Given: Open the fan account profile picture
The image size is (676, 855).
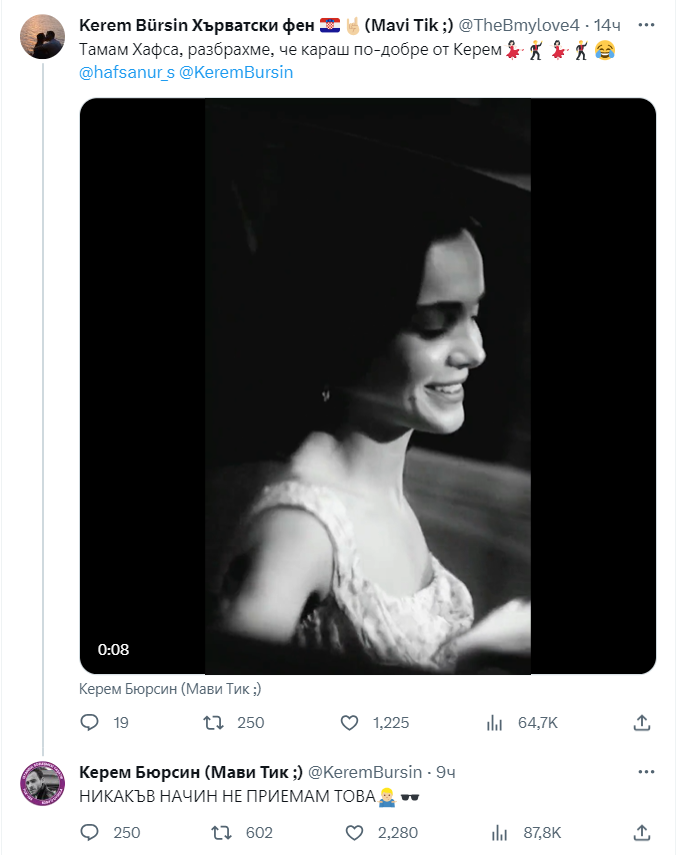Looking at the screenshot, I should [x=42, y=36].
